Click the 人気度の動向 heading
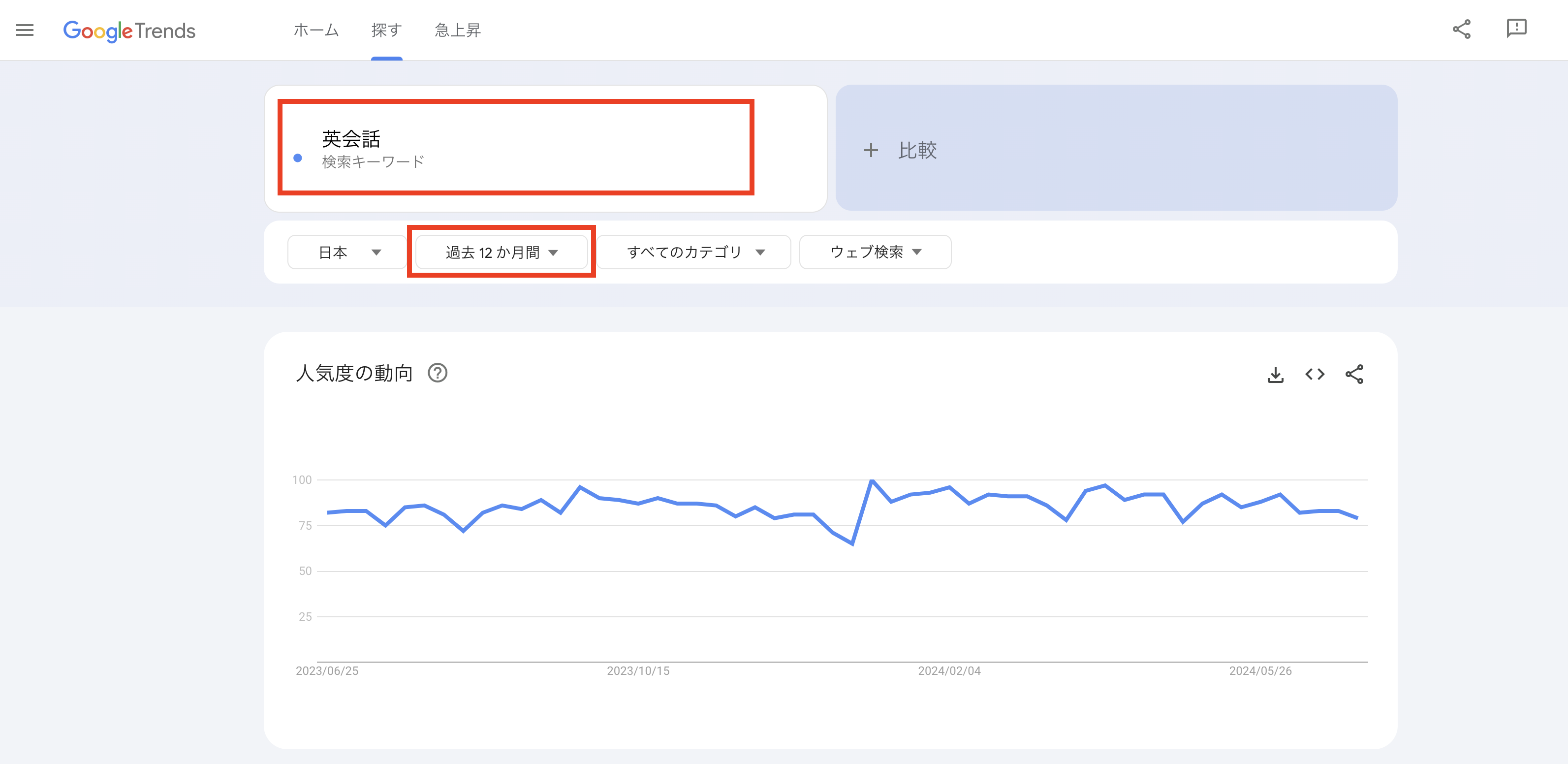 click(x=354, y=373)
